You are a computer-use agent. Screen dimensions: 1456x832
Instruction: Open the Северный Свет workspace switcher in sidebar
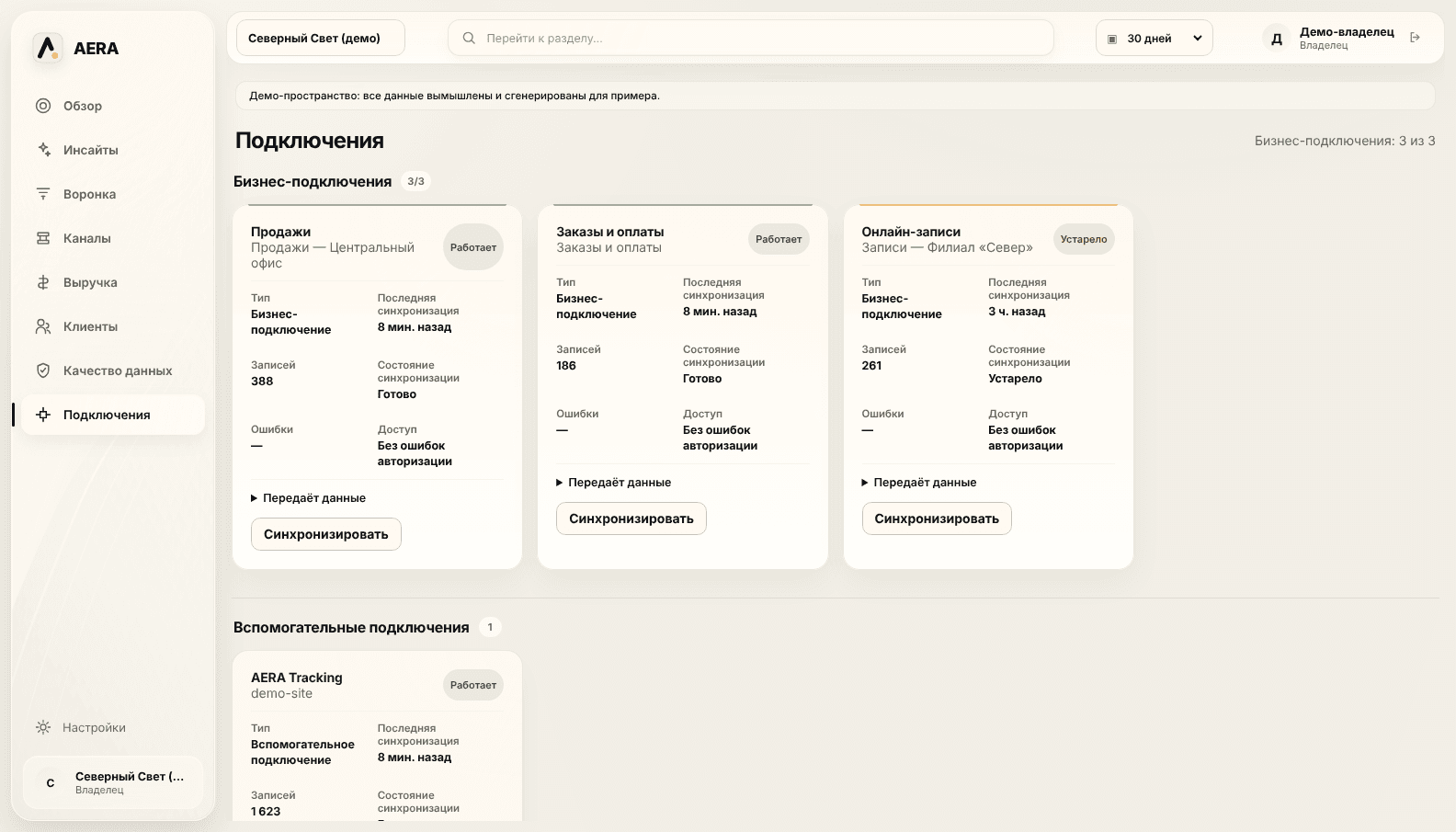[x=113, y=783]
